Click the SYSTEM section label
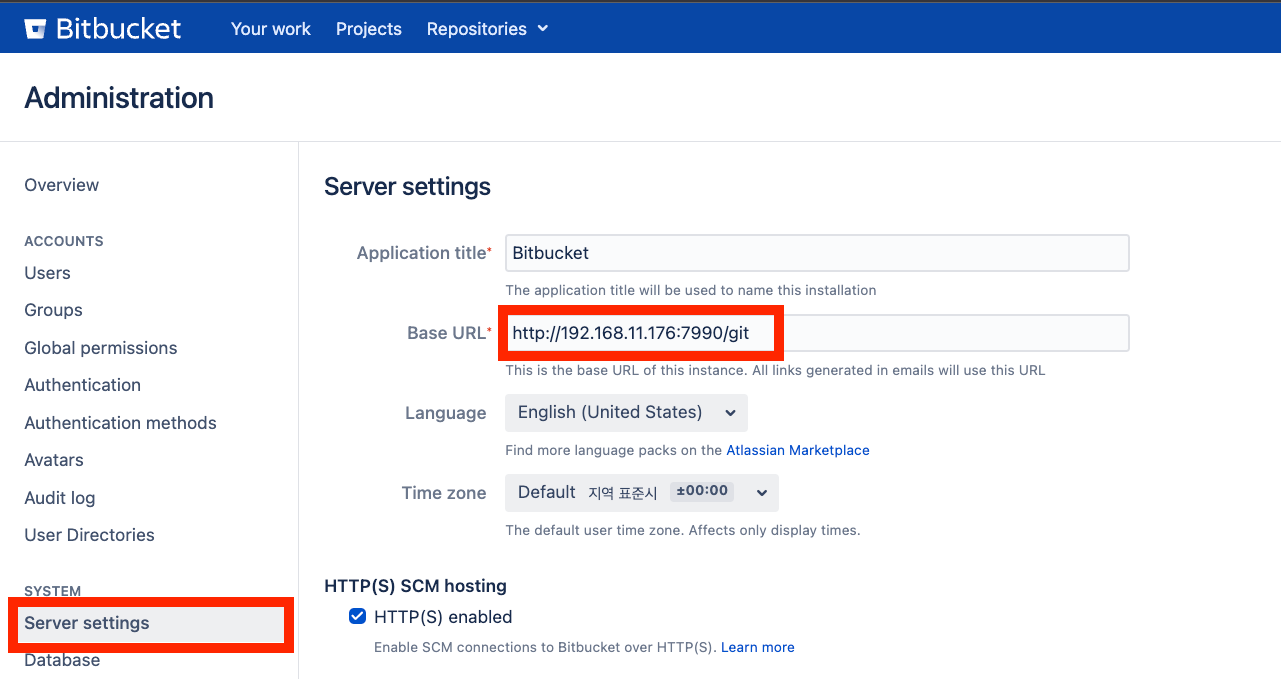The image size is (1281, 679). [x=53, y=591]
